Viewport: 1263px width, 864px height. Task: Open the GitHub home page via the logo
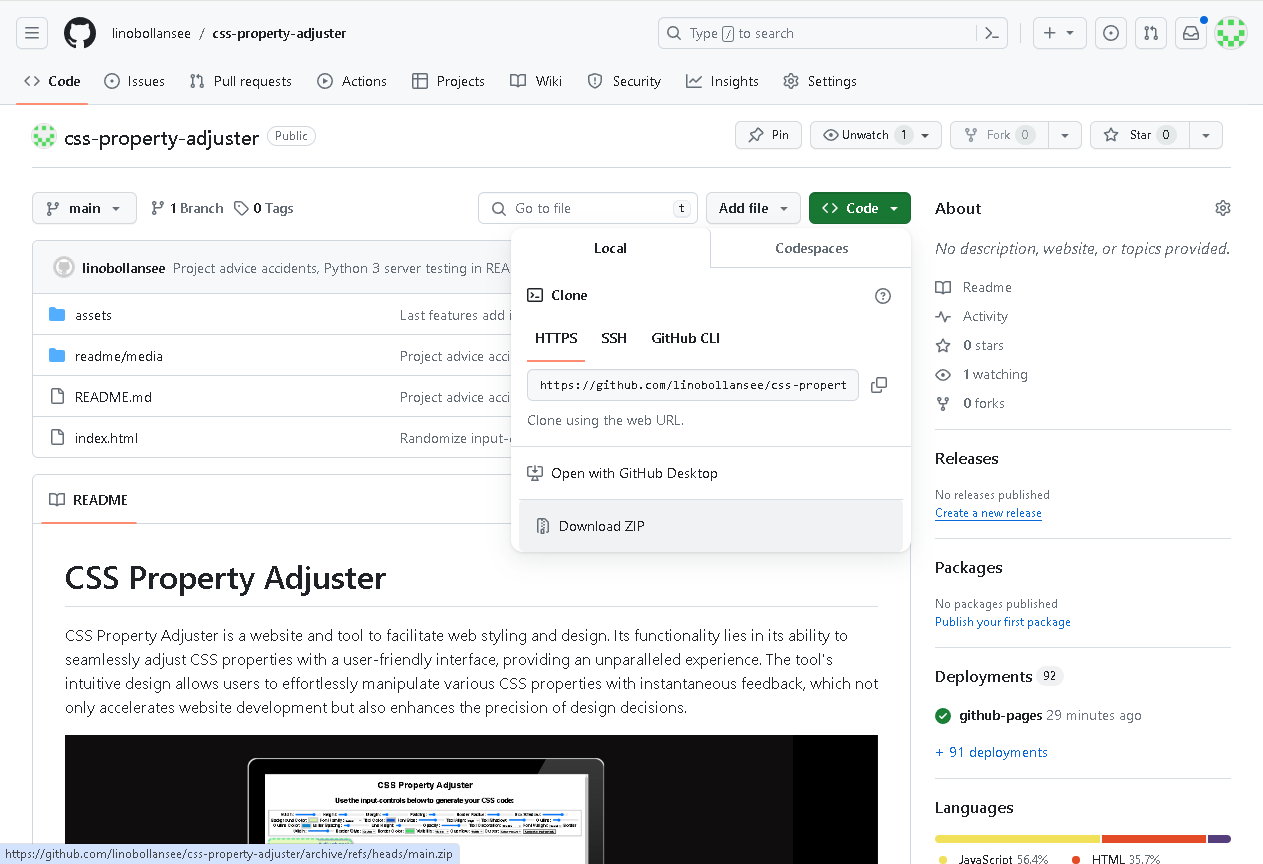pyautogui.click(x=79, y=32)
